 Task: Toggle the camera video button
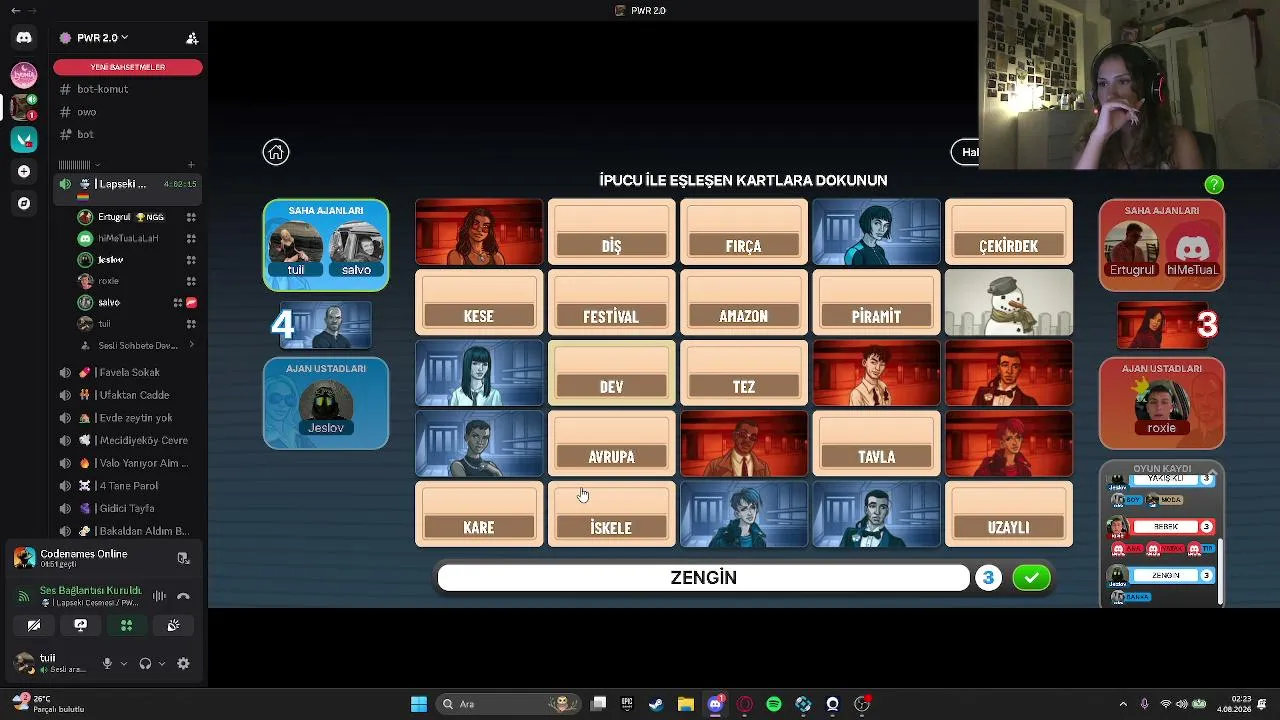tap(34, 625)
